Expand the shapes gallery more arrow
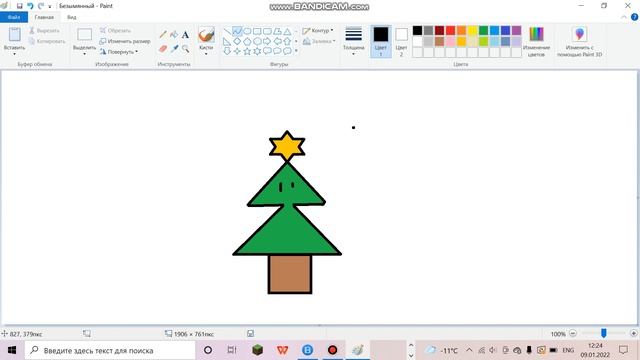 click(296, 51)
